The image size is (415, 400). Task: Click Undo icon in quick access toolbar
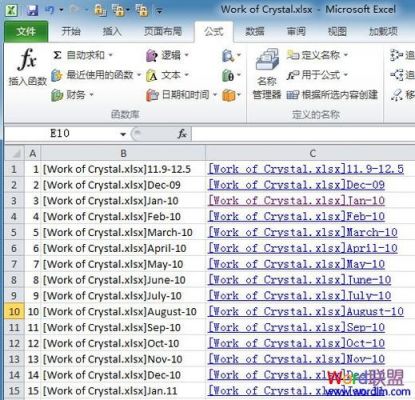pyautogui.click(x=50, y=10)
